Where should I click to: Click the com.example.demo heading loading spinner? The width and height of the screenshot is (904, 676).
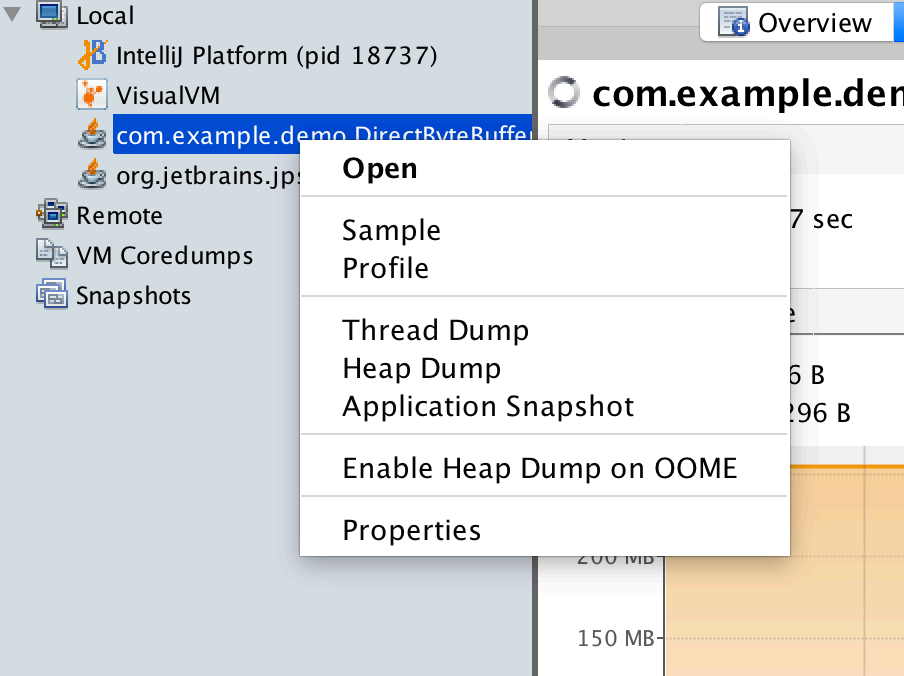pyautogui.click(x=563, y=92)
